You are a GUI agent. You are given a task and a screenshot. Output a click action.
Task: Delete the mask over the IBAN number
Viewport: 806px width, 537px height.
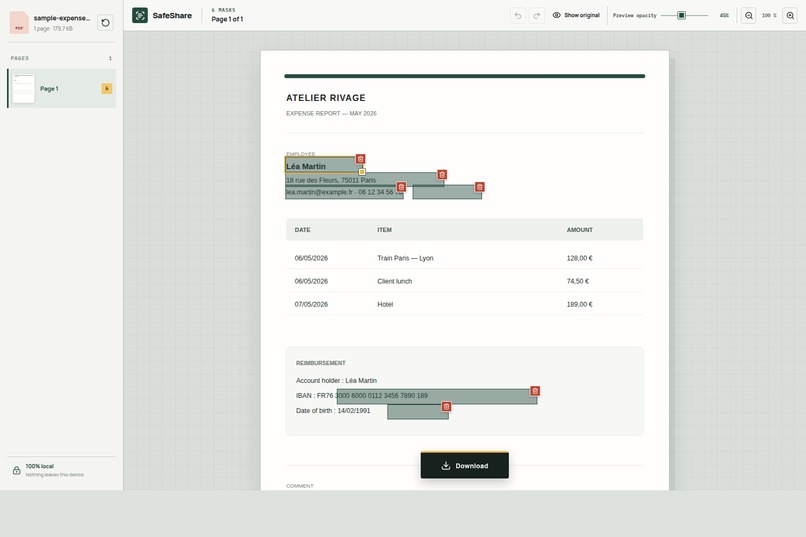pyautogui.click(x=535, y=391)
